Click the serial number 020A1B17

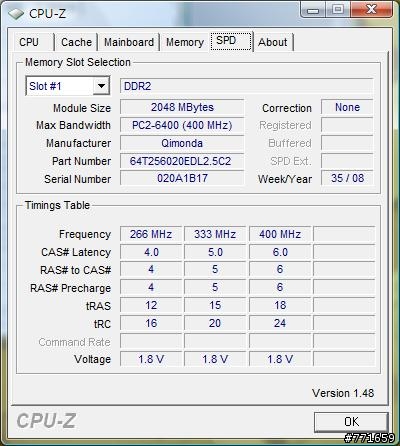[182, 179]
